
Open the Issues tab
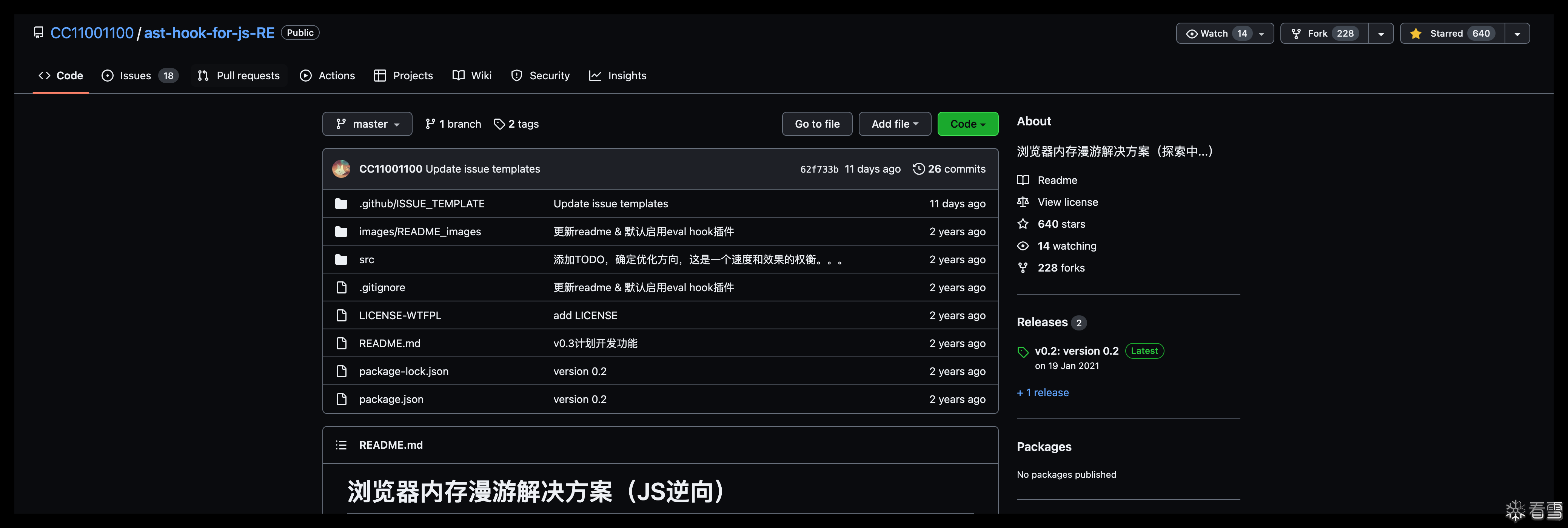pos(139,76)
